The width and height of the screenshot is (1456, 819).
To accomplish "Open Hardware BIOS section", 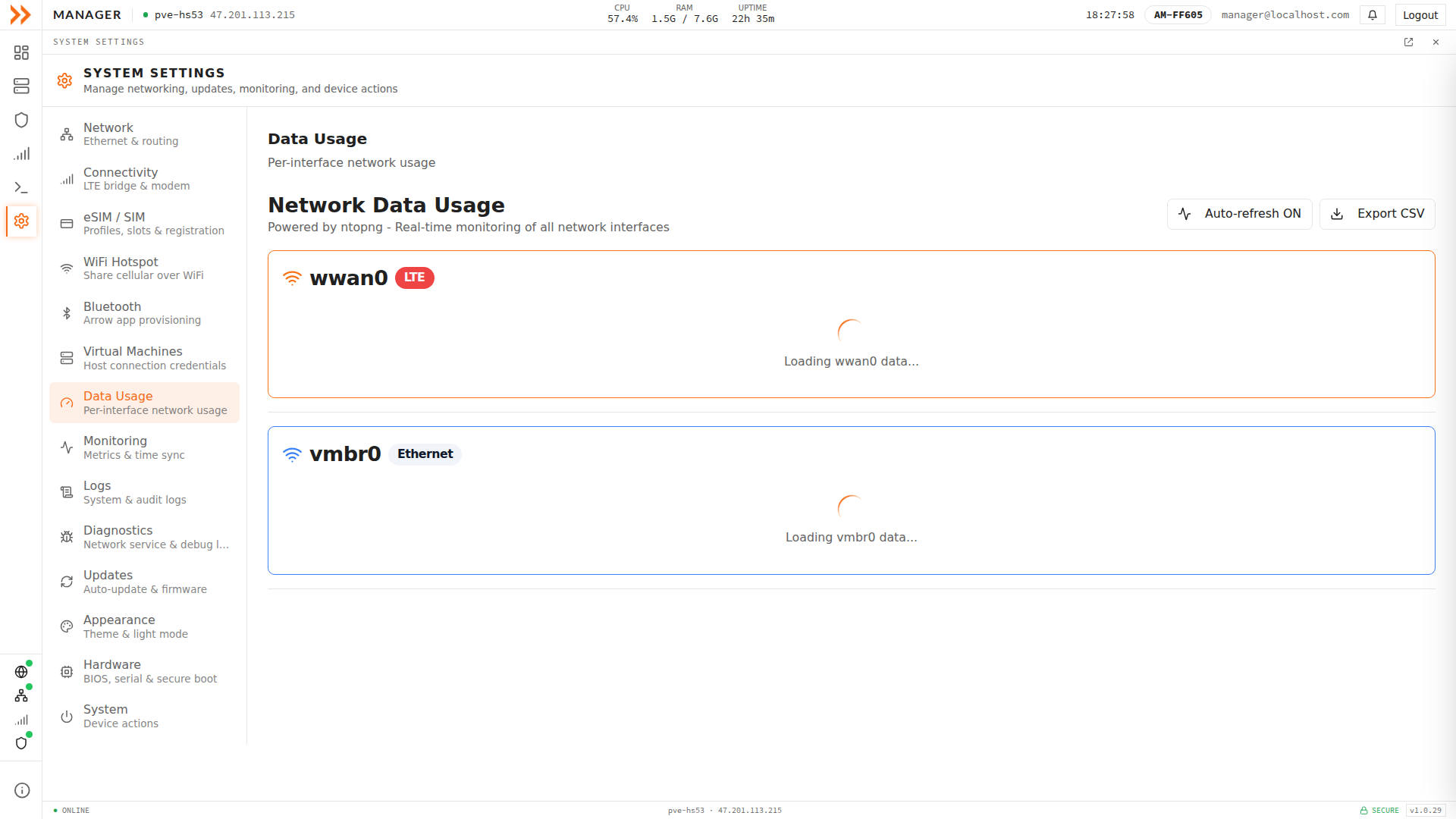I will pos(145,671).
